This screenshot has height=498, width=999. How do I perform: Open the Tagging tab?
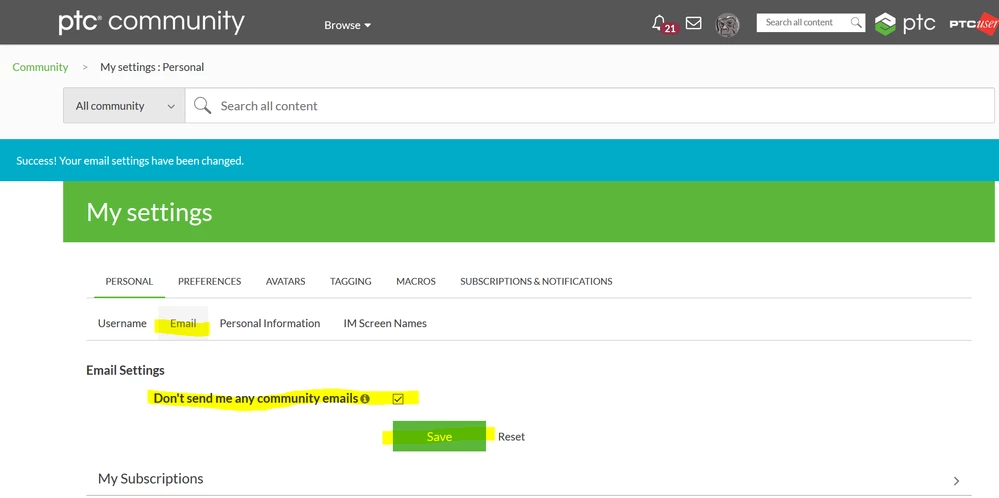point(350,281)
